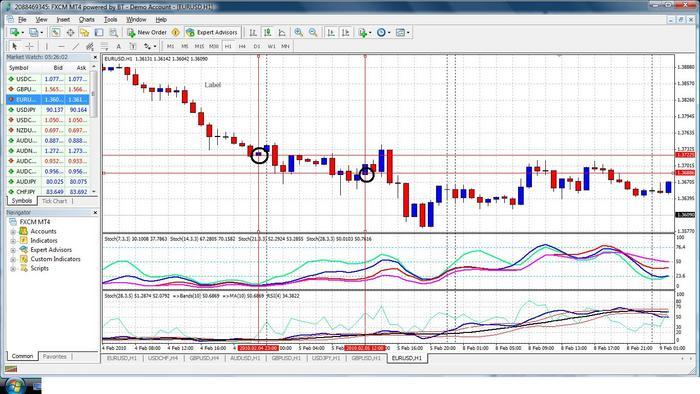
Task: Switch to Navigator Favorites tab
Action: (x=54, y=357)
